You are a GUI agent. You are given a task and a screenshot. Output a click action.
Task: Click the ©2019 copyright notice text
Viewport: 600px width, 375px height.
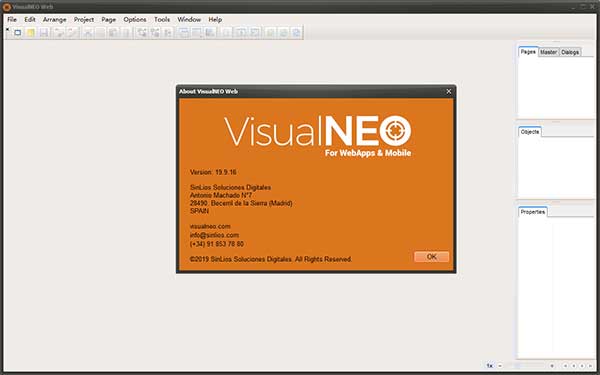coord(271,259)
